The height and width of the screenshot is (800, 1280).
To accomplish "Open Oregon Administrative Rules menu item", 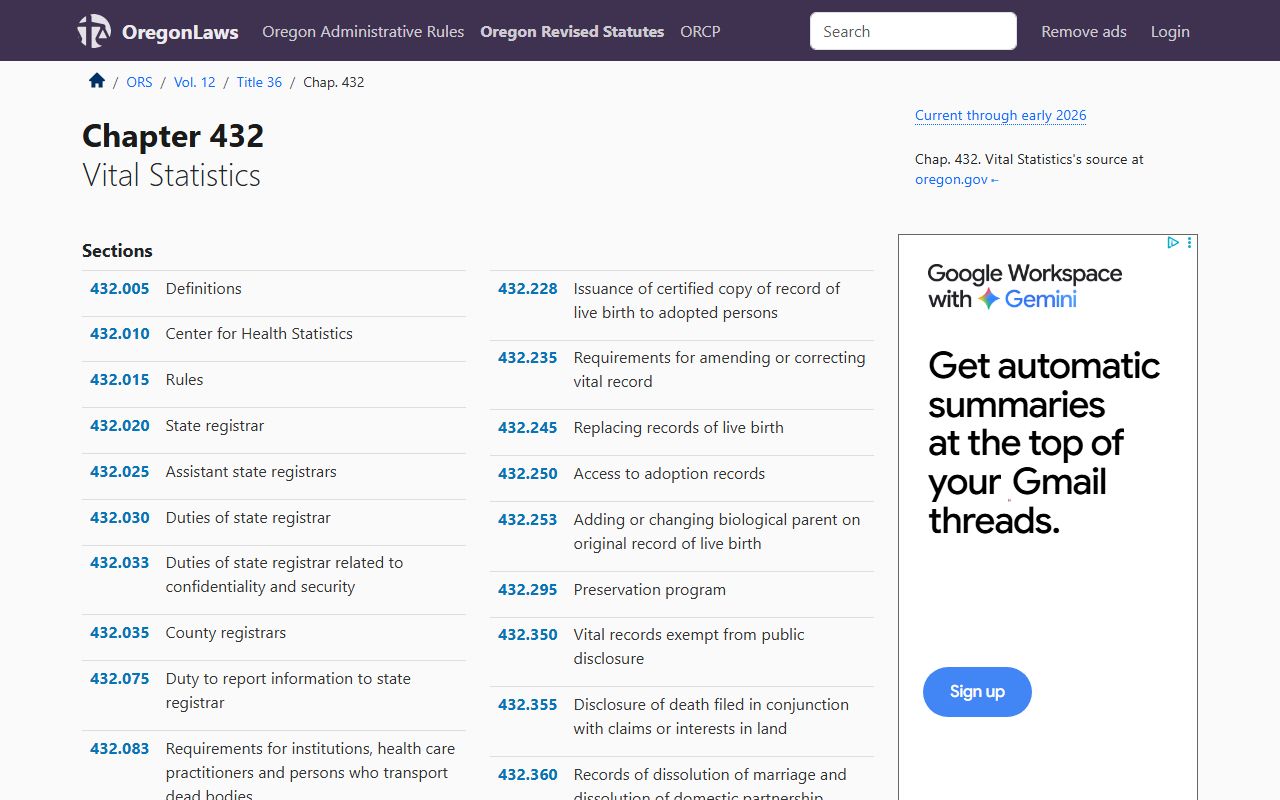I will coord(363,31).
